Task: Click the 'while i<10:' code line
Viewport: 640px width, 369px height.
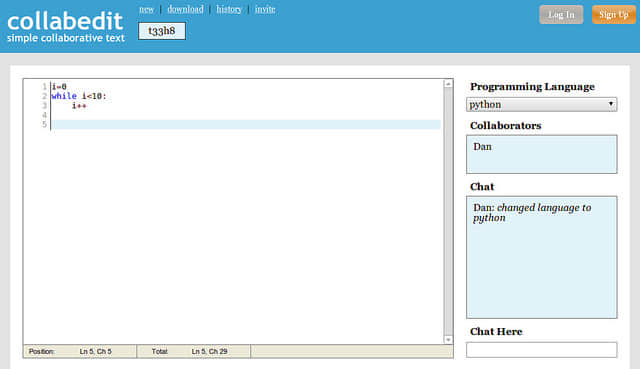Action: pos(79,96)
